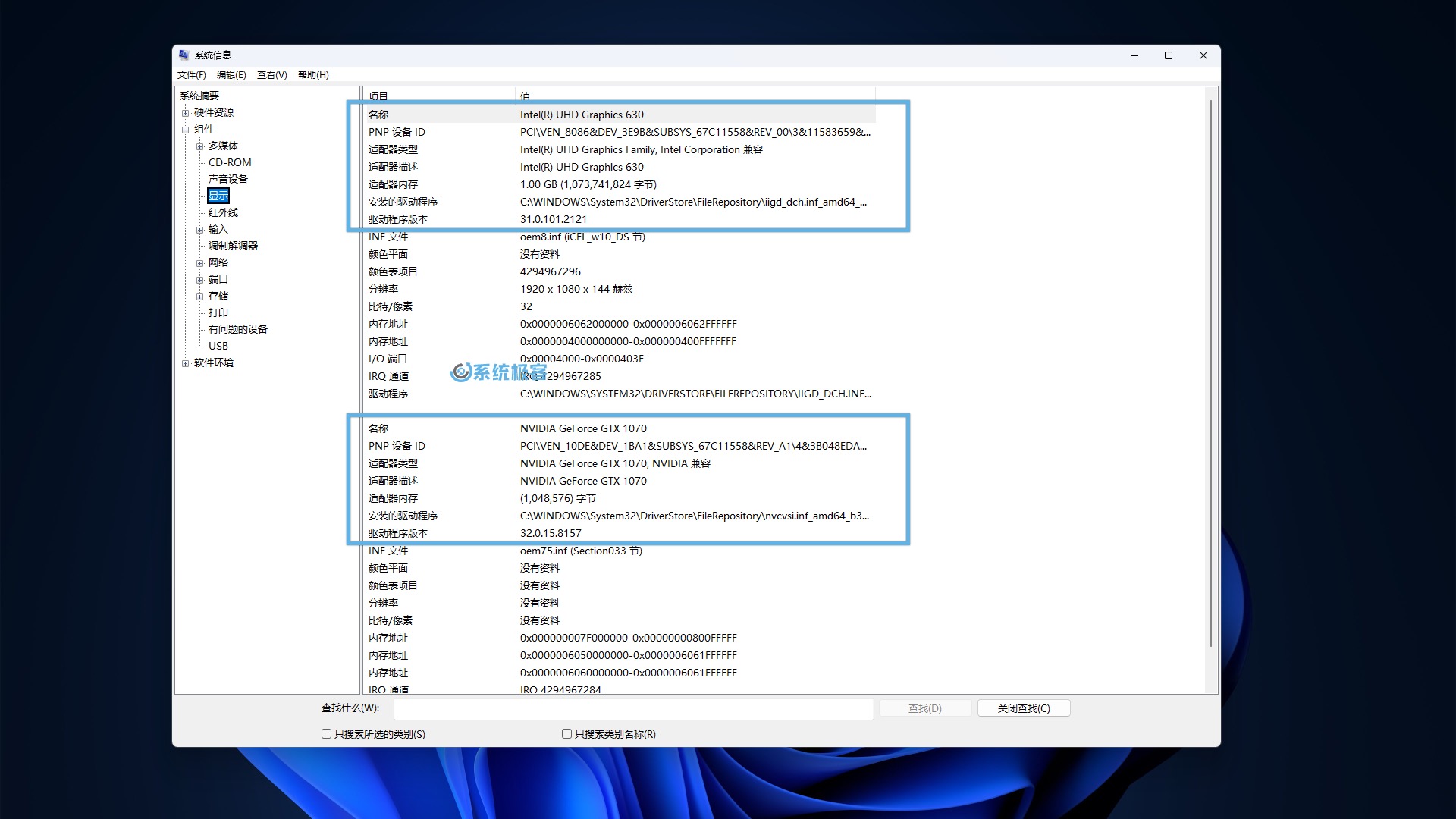
Task: Expand the 网络 tree node
Action: [199, 262]
